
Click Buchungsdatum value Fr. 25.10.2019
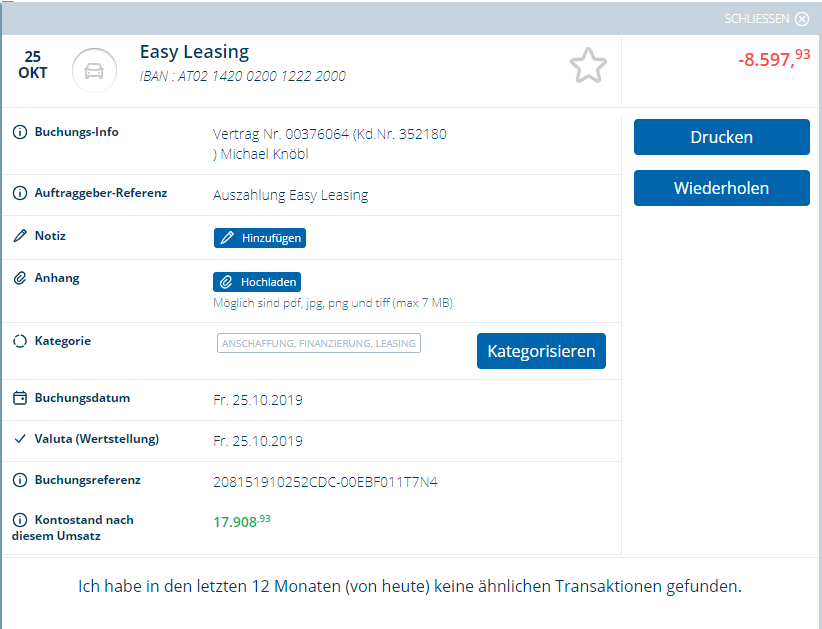click(258, 400)
